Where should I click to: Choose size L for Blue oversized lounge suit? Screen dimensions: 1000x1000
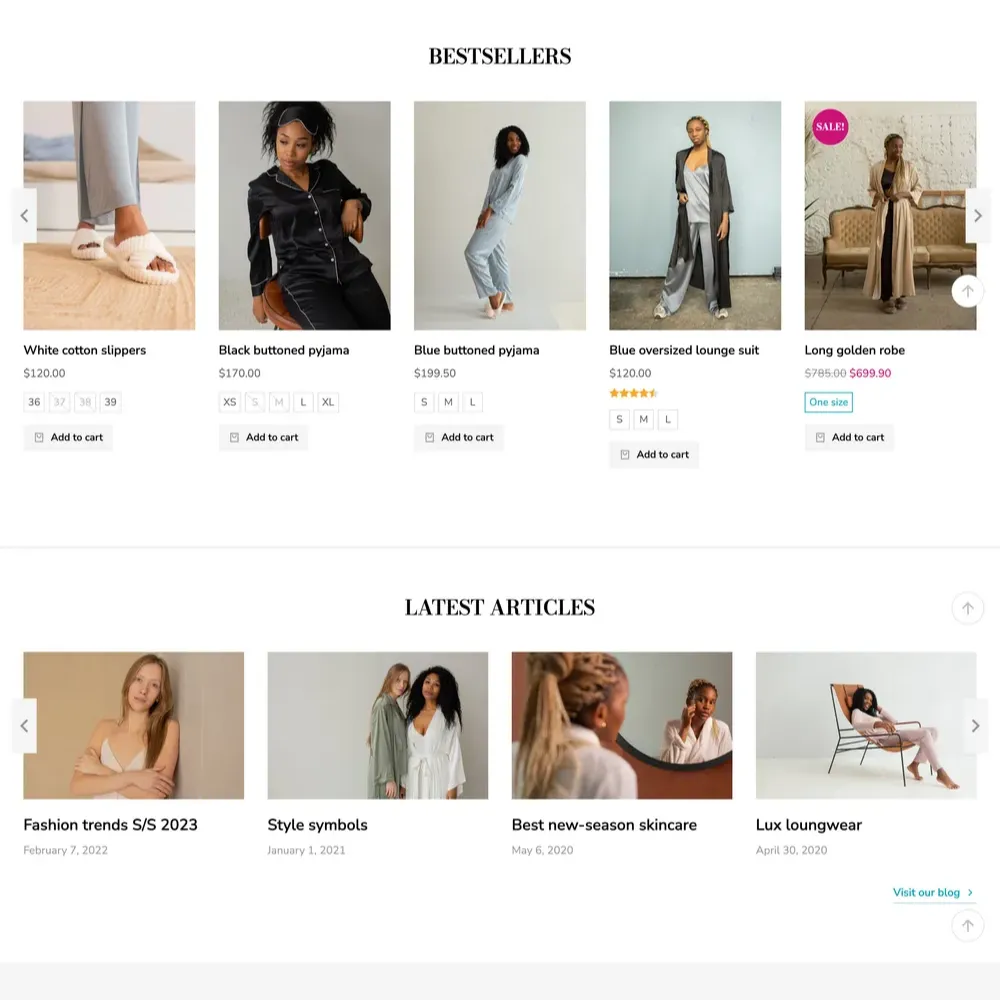pos(668,419)
